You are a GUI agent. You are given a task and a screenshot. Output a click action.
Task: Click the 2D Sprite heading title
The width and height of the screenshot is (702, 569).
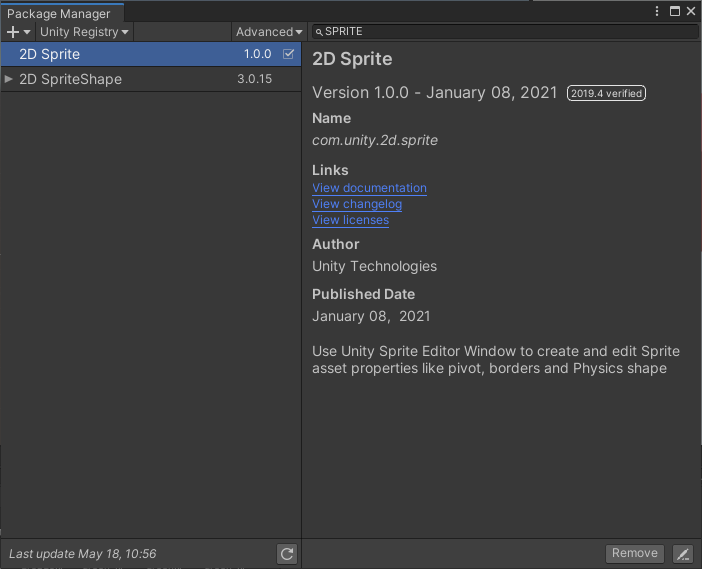352,59
